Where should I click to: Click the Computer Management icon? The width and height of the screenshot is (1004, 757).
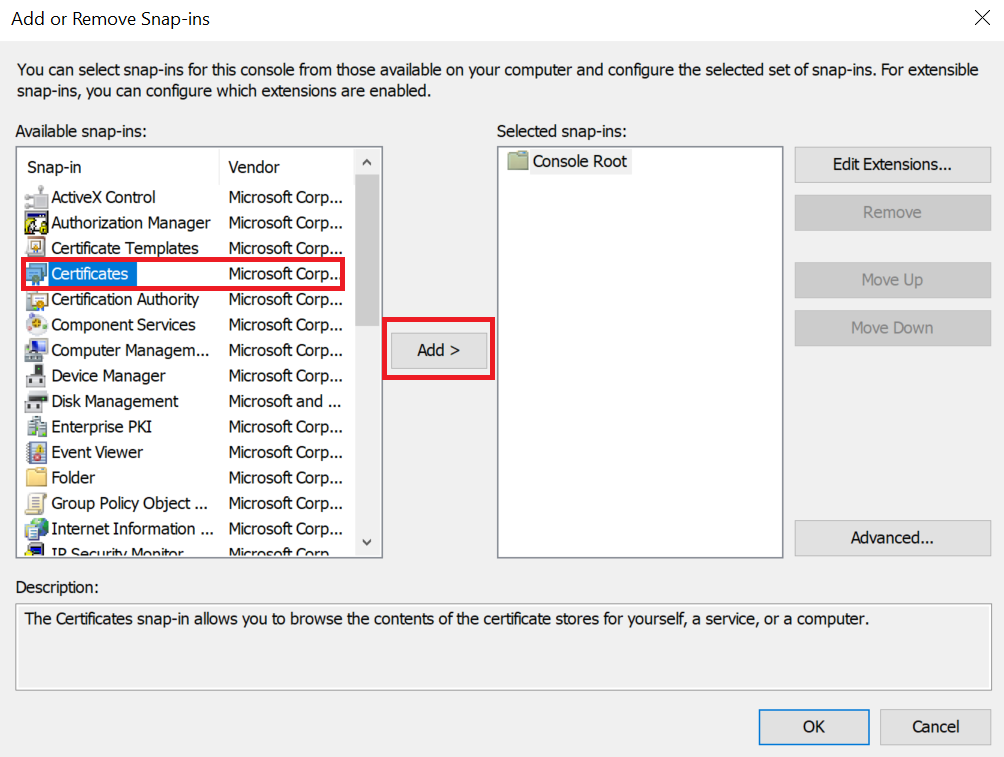click(x=36, y=350)
